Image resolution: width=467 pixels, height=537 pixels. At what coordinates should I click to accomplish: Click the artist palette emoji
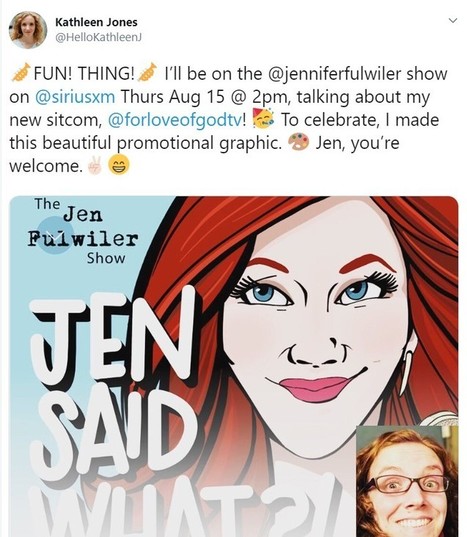(x=299, y=142)
